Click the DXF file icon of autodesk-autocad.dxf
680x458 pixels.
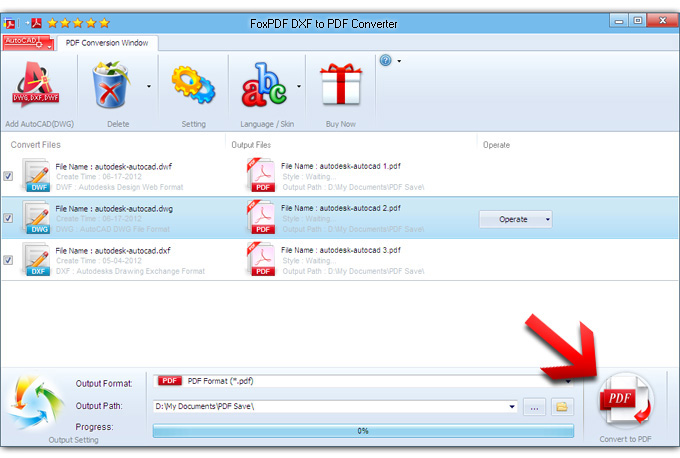pos(36,259)
